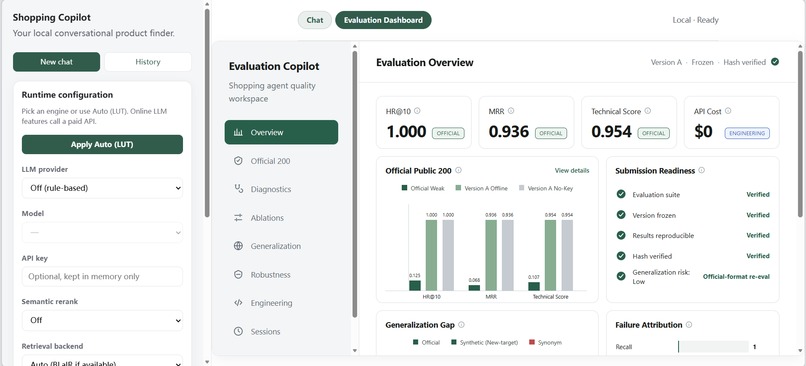Viewport: 806px width, 366px height.
Task: Open the Generalization sidebar item
Action: tap(281, 246)
